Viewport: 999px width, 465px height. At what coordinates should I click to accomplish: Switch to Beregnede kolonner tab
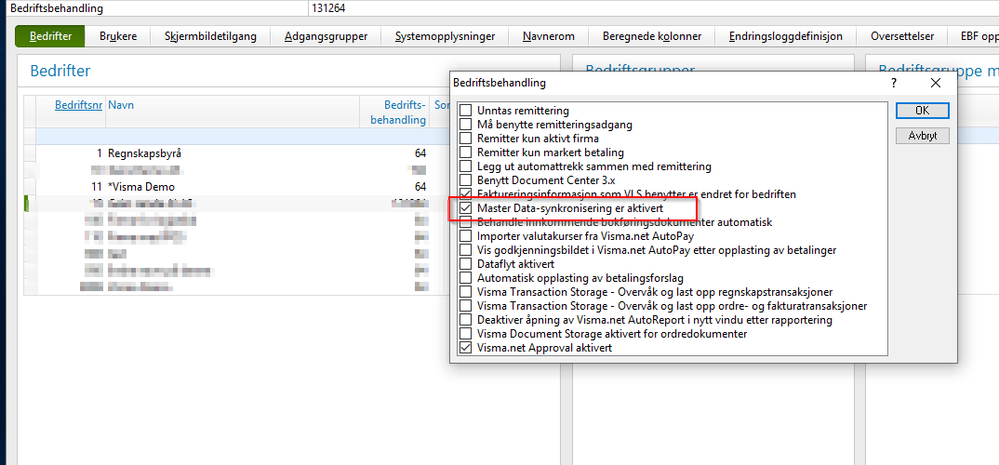[652, 36]
